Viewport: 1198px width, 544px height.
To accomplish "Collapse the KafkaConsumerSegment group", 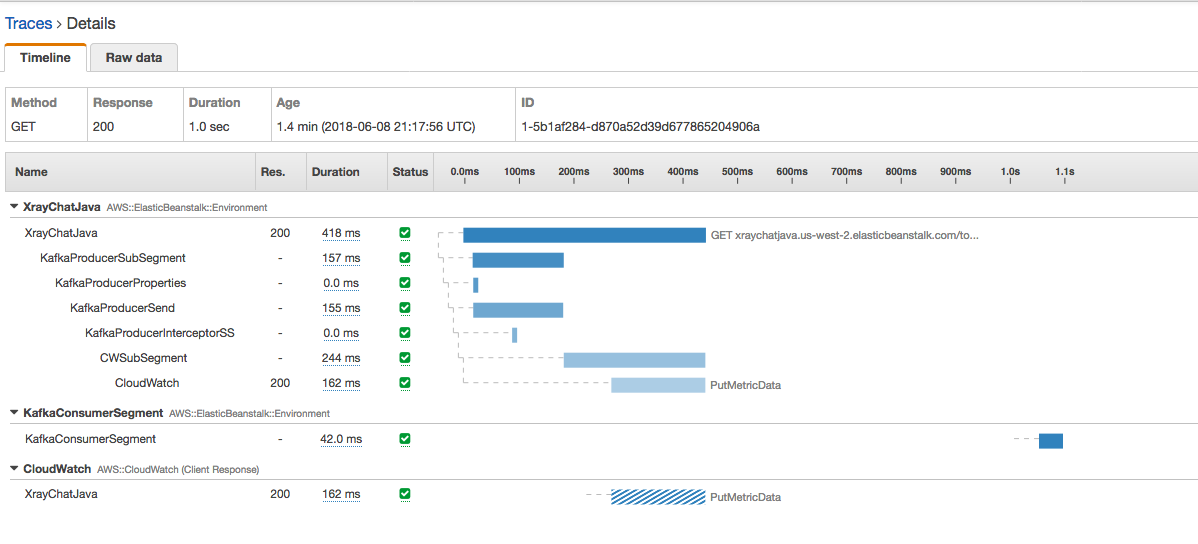I will (15, 413).
